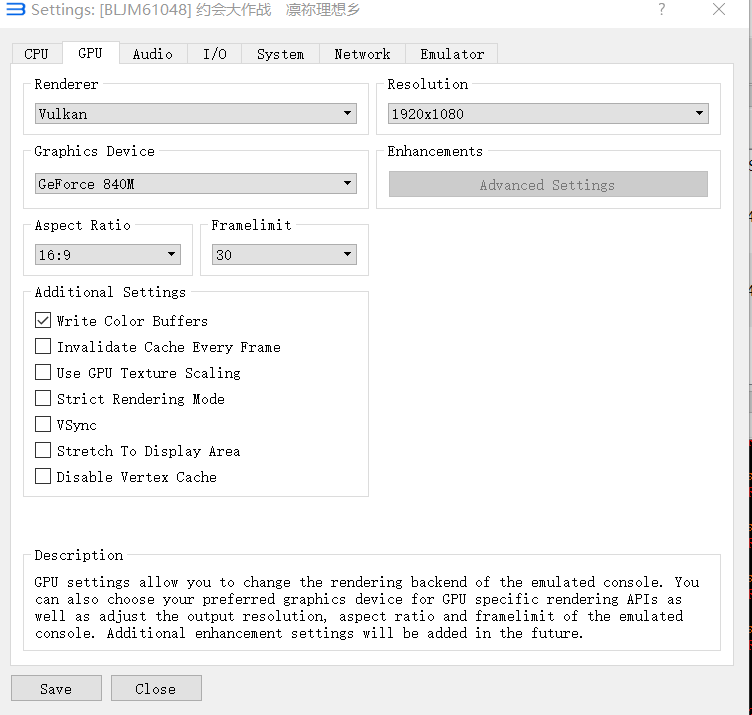Switch to the Emulator tab
Image resolution: width=752 pixels, height=715 pixels.
pos(452,54)
